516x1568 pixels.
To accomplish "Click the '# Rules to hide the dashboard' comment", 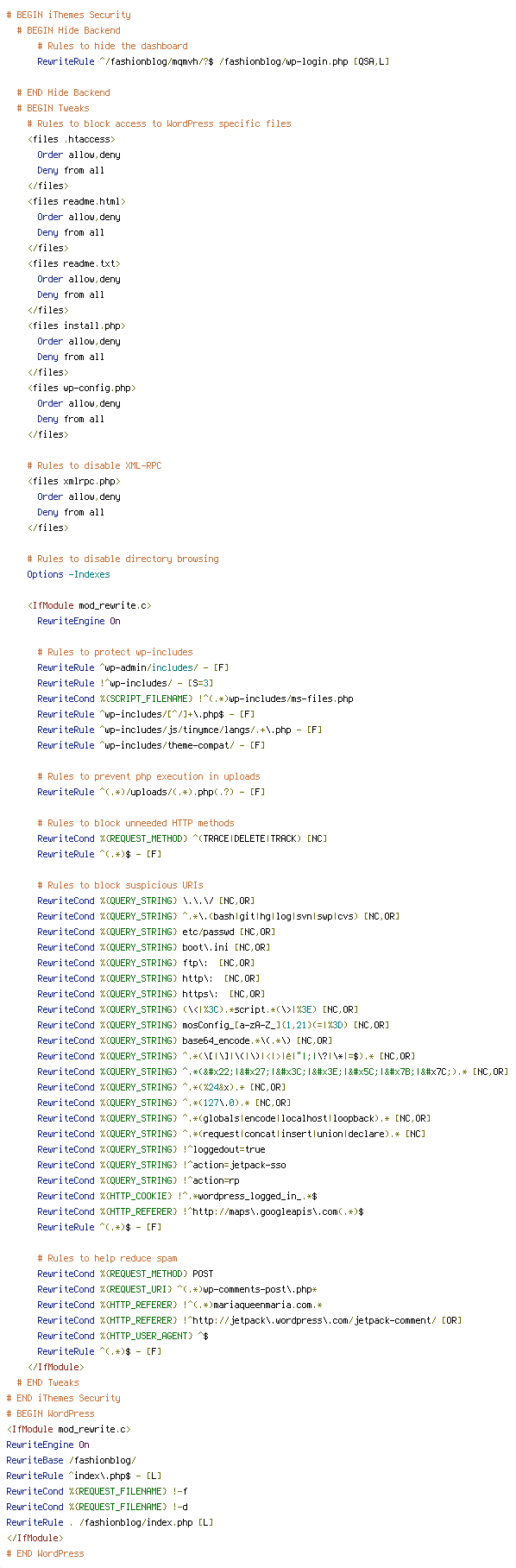I will click(x=112, y=46).
